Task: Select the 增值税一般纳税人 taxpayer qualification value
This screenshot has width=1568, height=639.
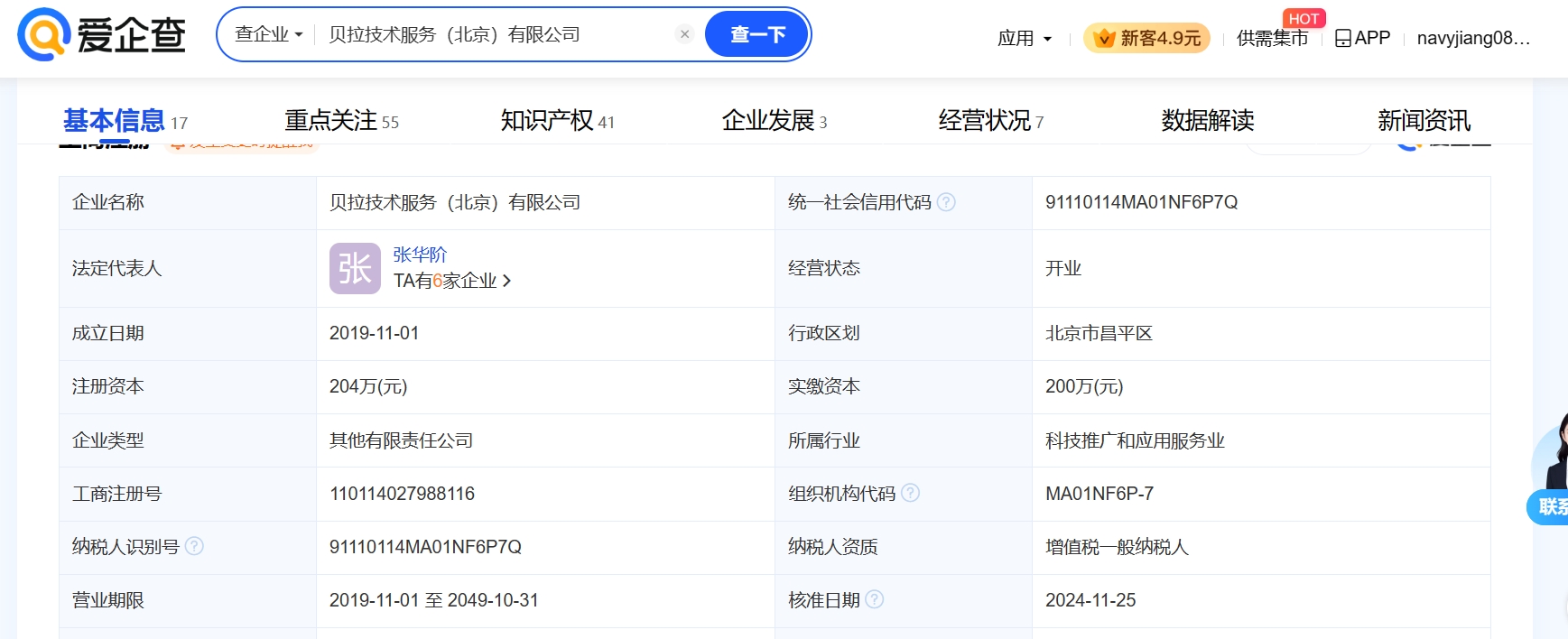Action: [x=1117, y=547]
